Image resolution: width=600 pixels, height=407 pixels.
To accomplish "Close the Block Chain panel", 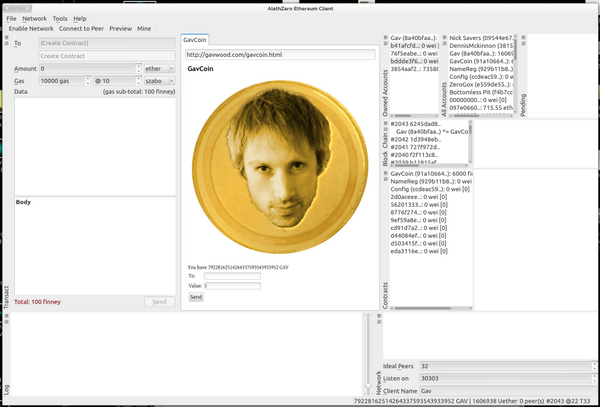I will [x=385, y=123].
